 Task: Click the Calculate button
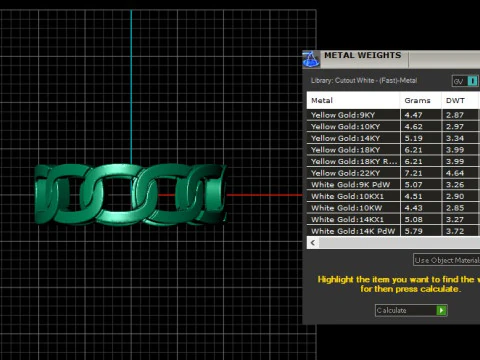click(411, 310)
